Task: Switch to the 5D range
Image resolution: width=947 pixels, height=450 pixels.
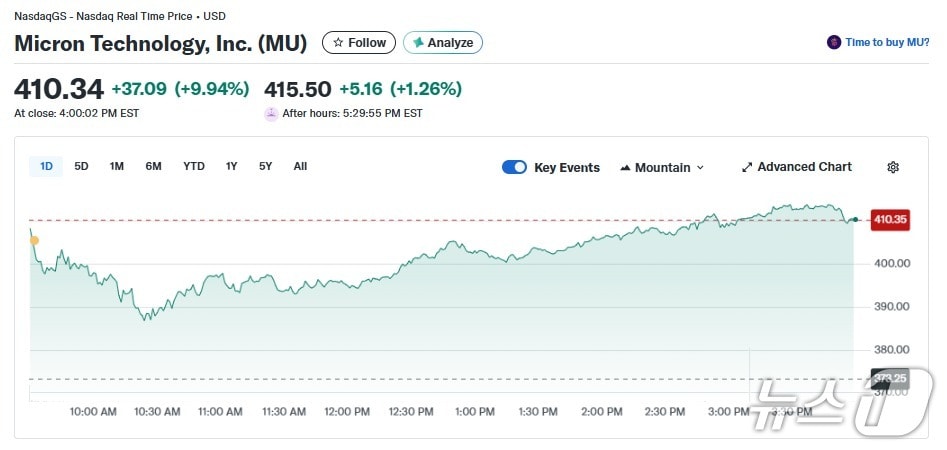Action: pos(81,166)
